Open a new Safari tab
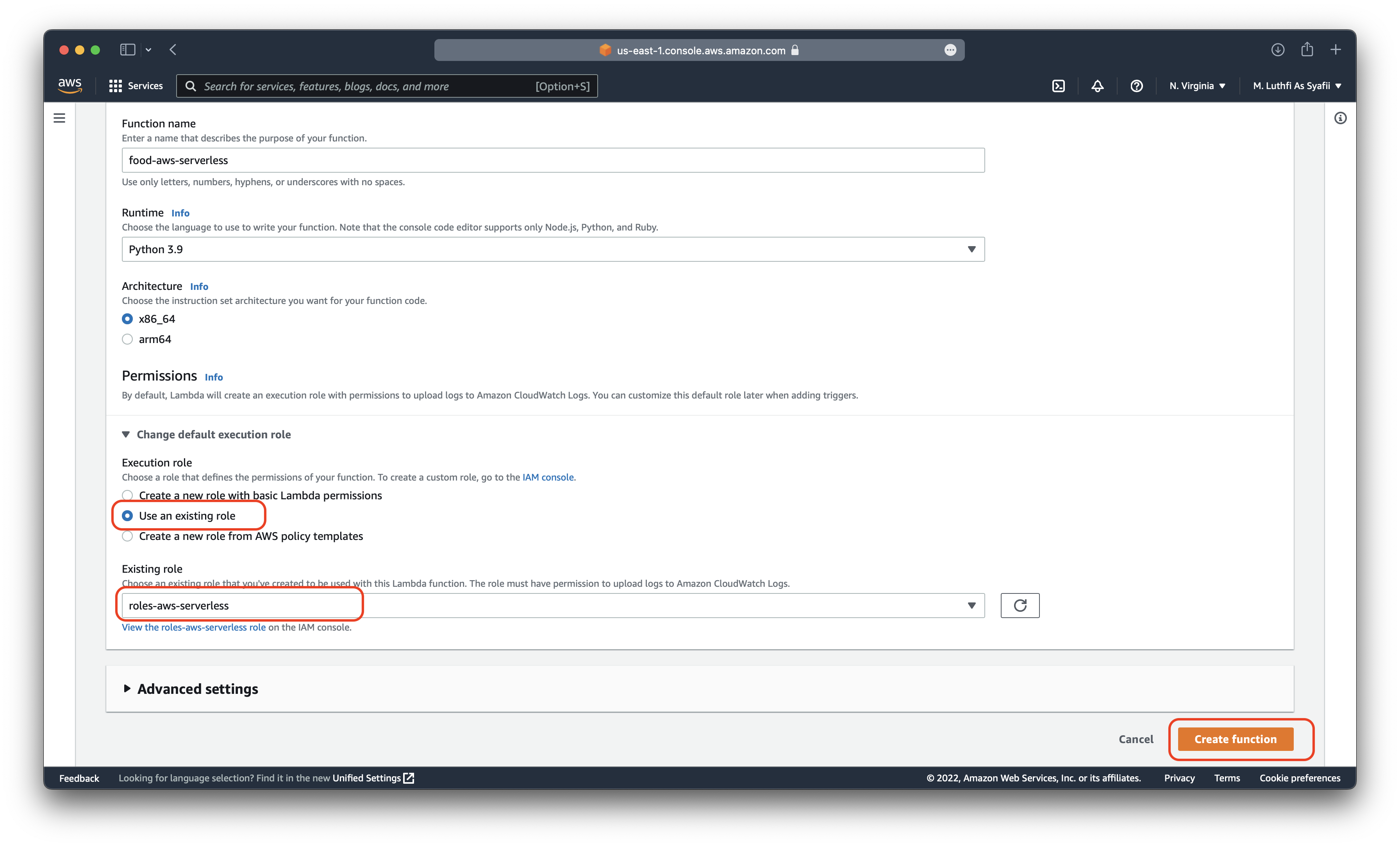 click(x=1335, y=50)
